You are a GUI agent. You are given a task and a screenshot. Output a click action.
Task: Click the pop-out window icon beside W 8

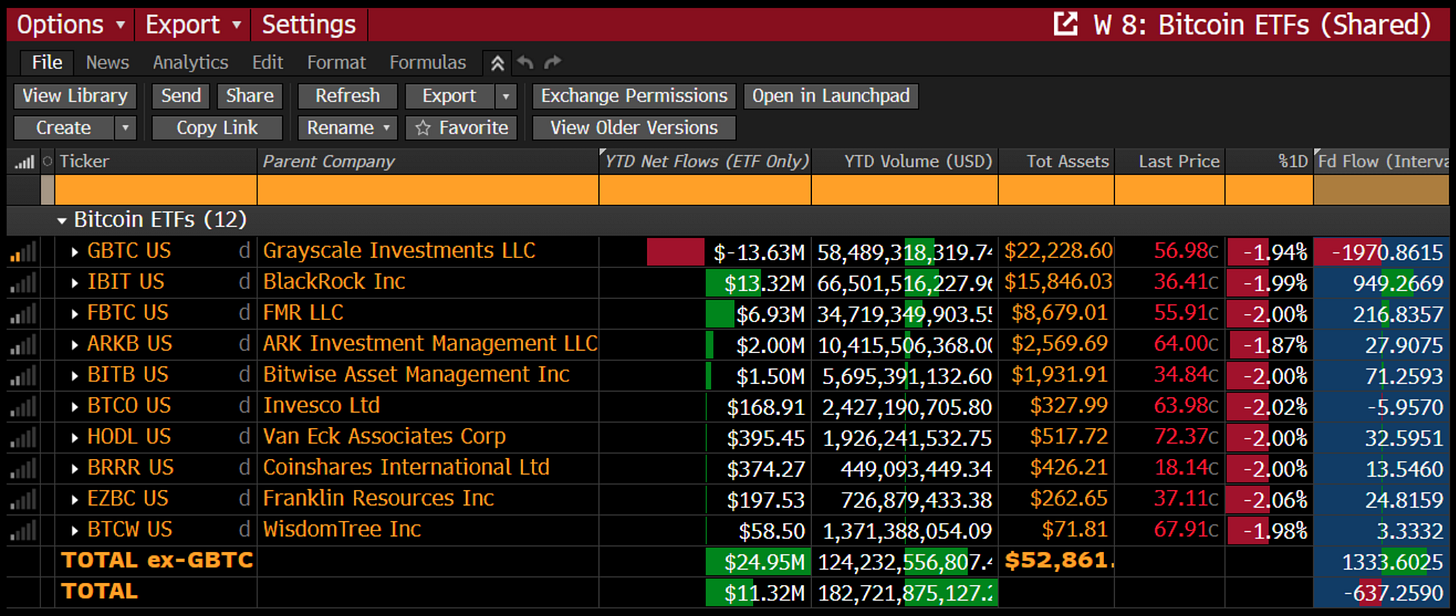(1066, 24)
